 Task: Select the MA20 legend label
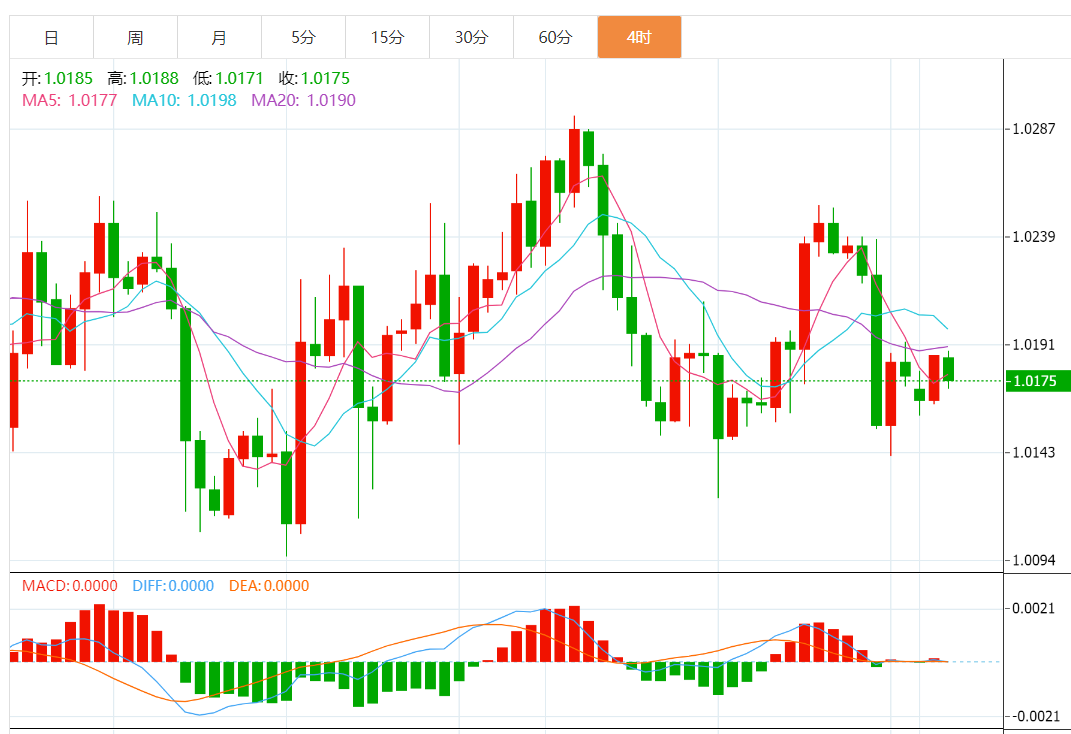[303, 100]
